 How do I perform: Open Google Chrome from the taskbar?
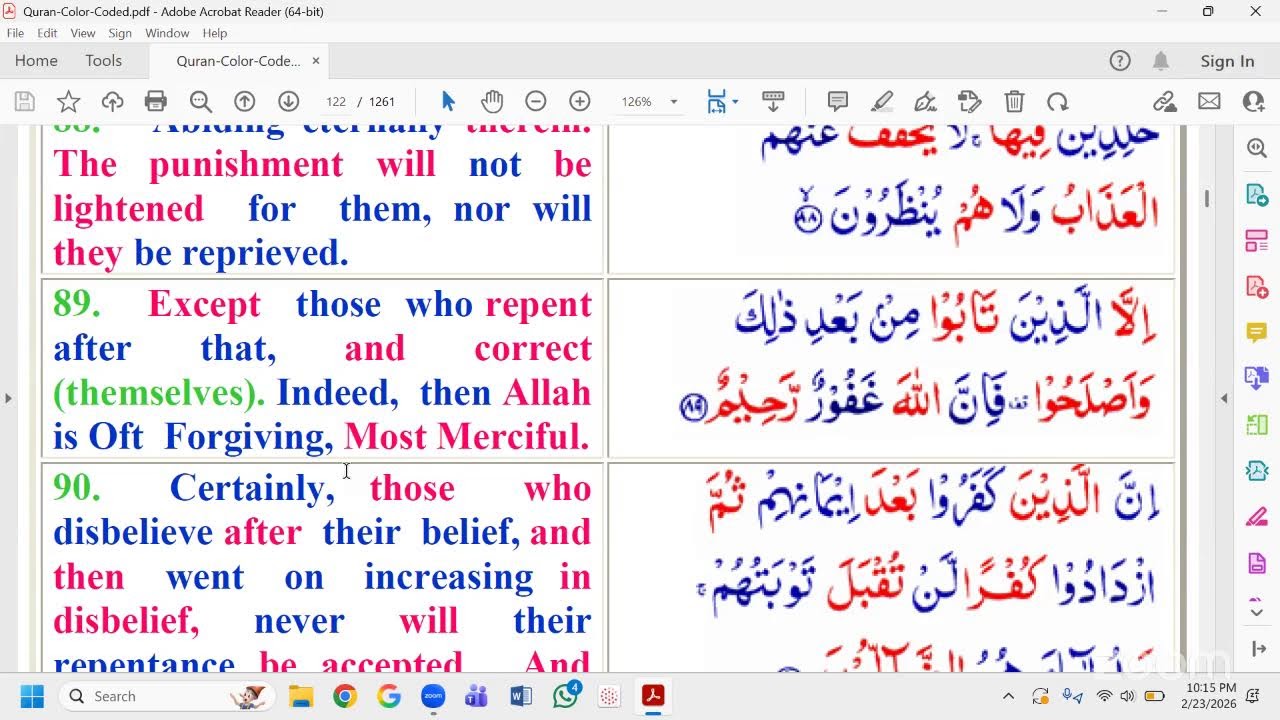coord(345,696)
